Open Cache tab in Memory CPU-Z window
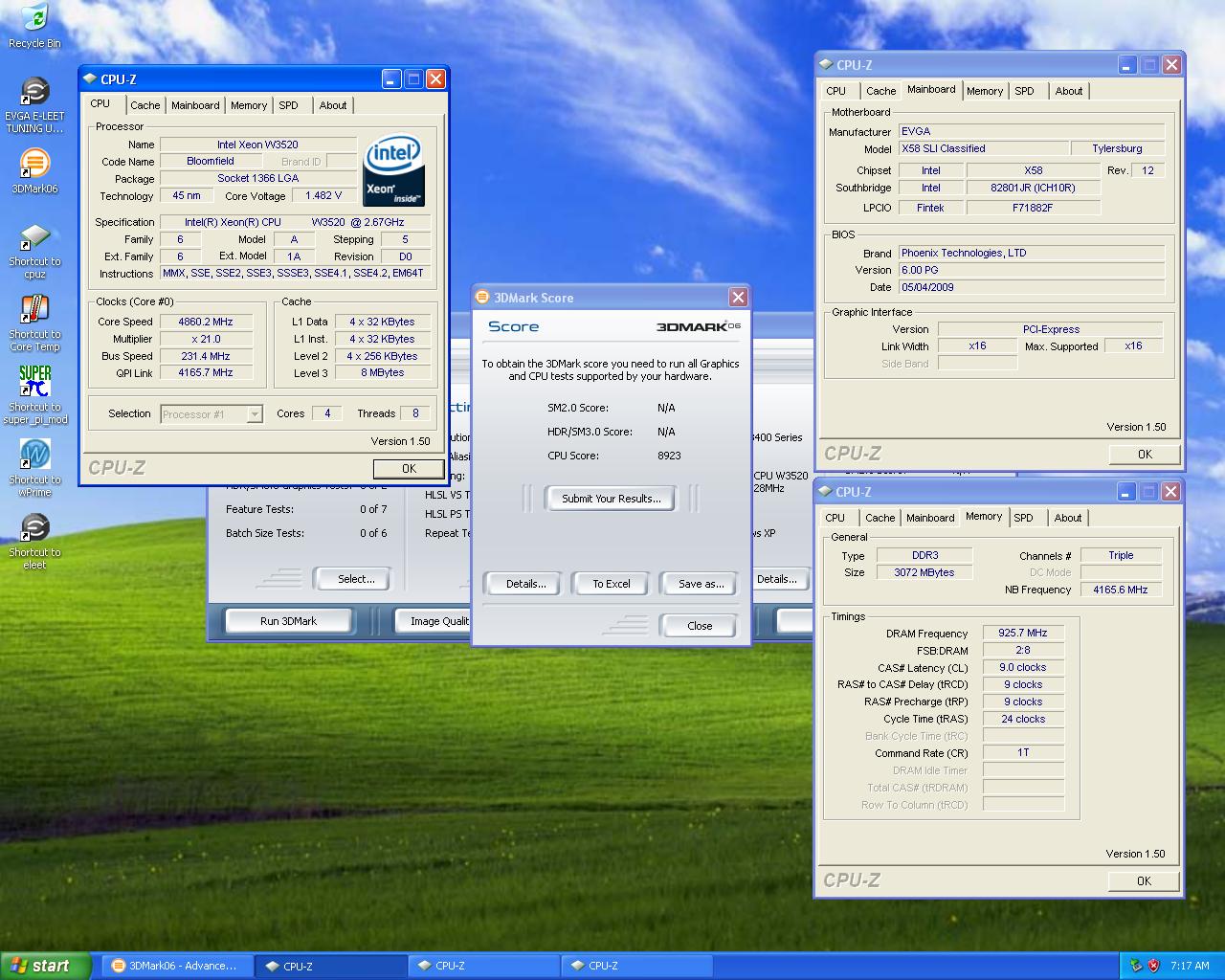 click(x=880, y=518)
